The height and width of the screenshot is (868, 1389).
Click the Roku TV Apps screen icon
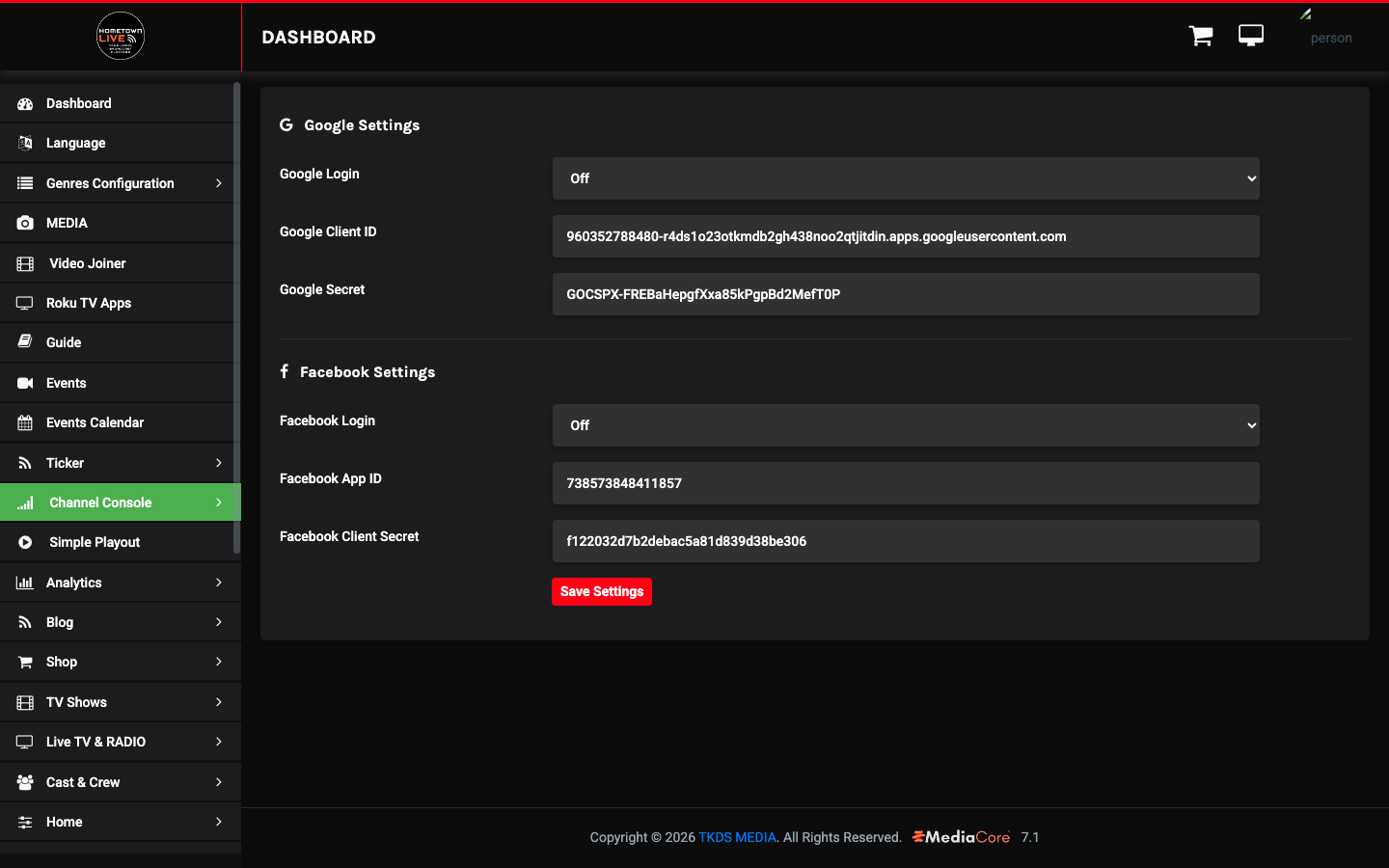click(x=25, y=303)
